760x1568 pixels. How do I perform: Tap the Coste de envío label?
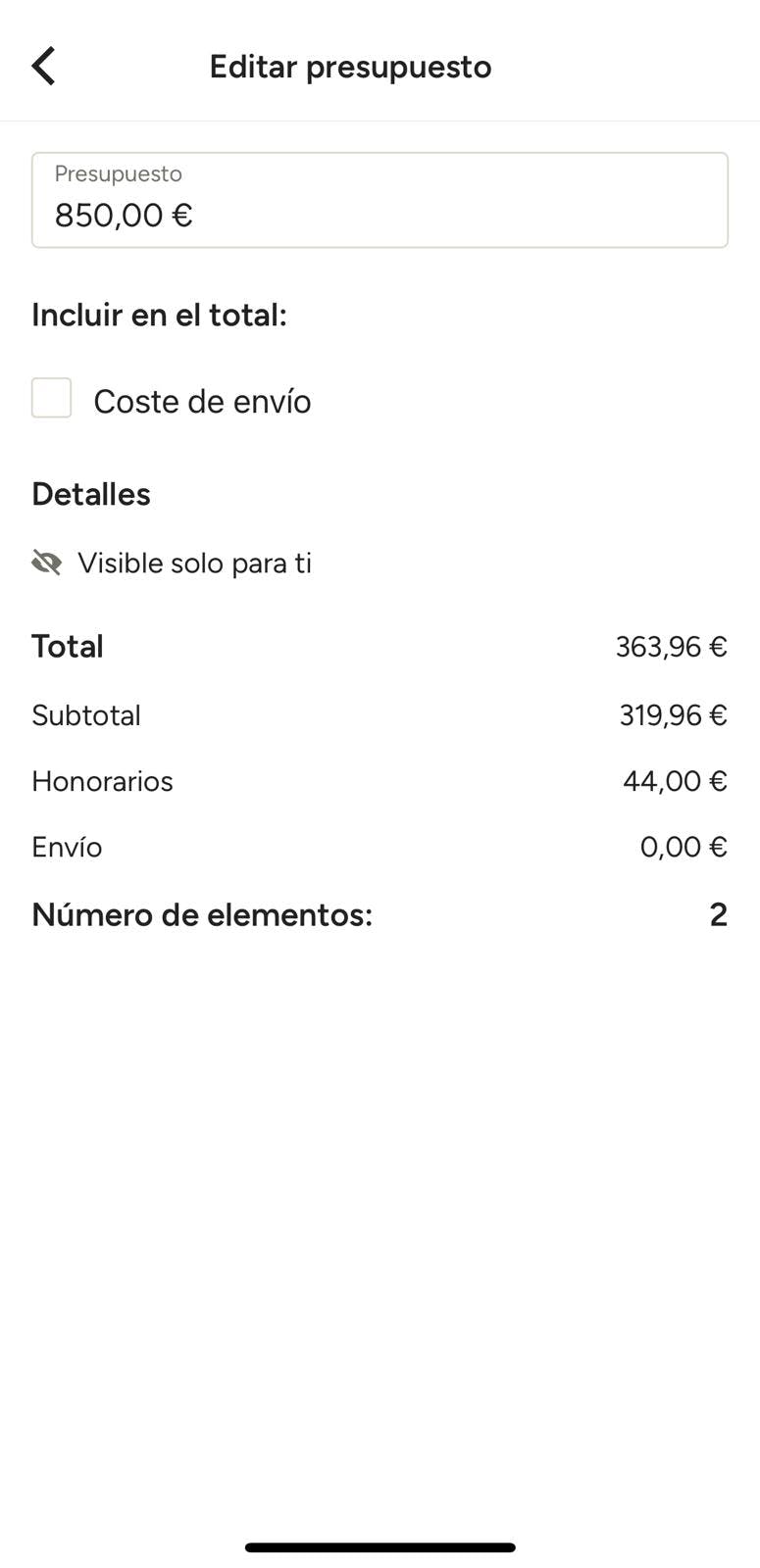click(202, 402)
